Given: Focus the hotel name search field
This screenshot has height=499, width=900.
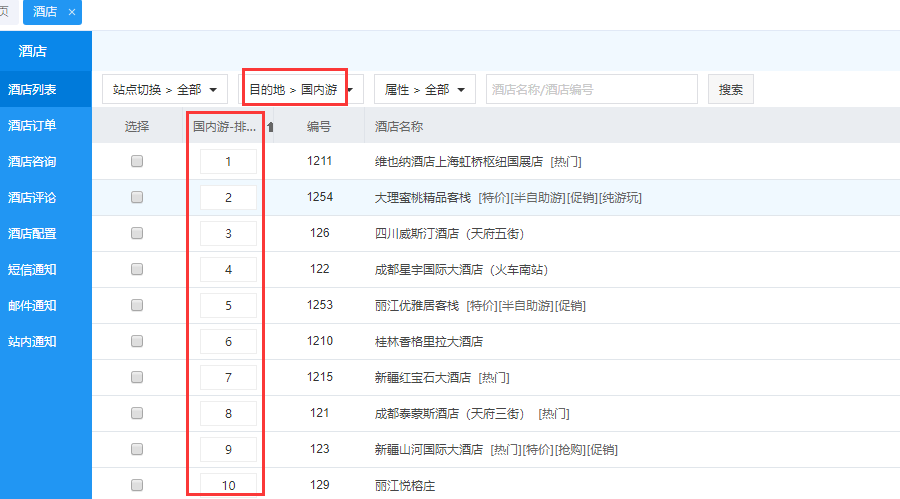Looking at the screenshot, I should click(591, 90).
